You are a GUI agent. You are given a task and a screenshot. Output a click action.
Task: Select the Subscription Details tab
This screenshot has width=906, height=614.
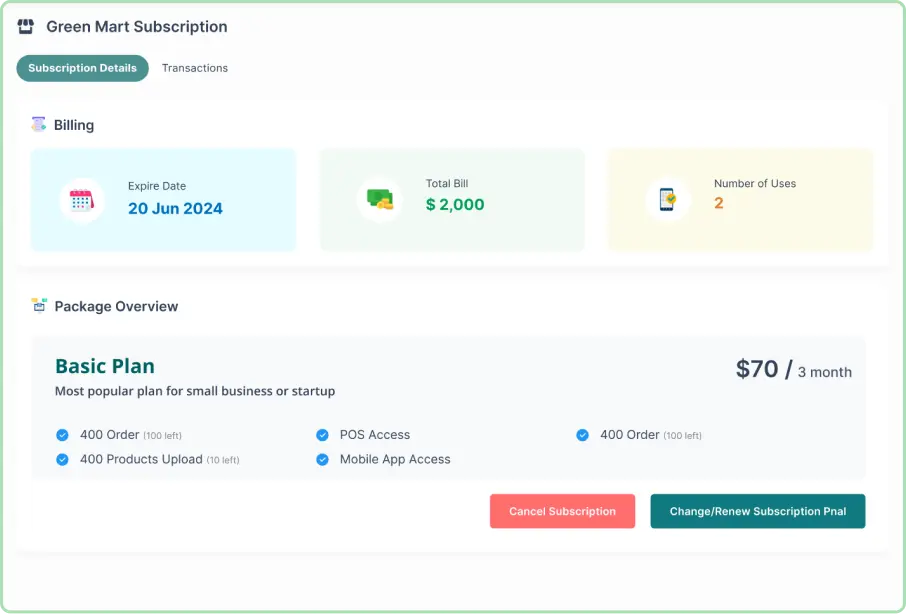(x=82, y=68)
